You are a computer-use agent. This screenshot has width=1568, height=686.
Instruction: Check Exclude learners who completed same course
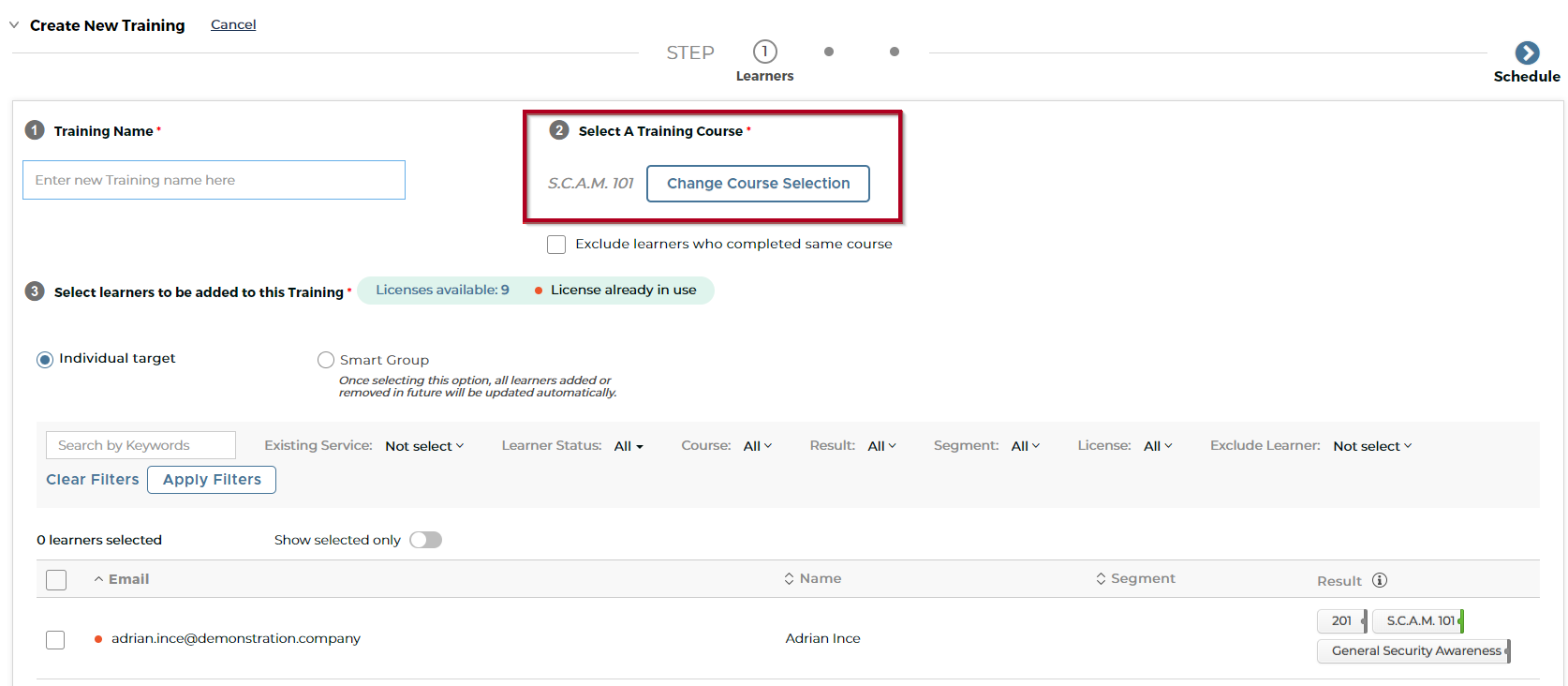point(556,245)
